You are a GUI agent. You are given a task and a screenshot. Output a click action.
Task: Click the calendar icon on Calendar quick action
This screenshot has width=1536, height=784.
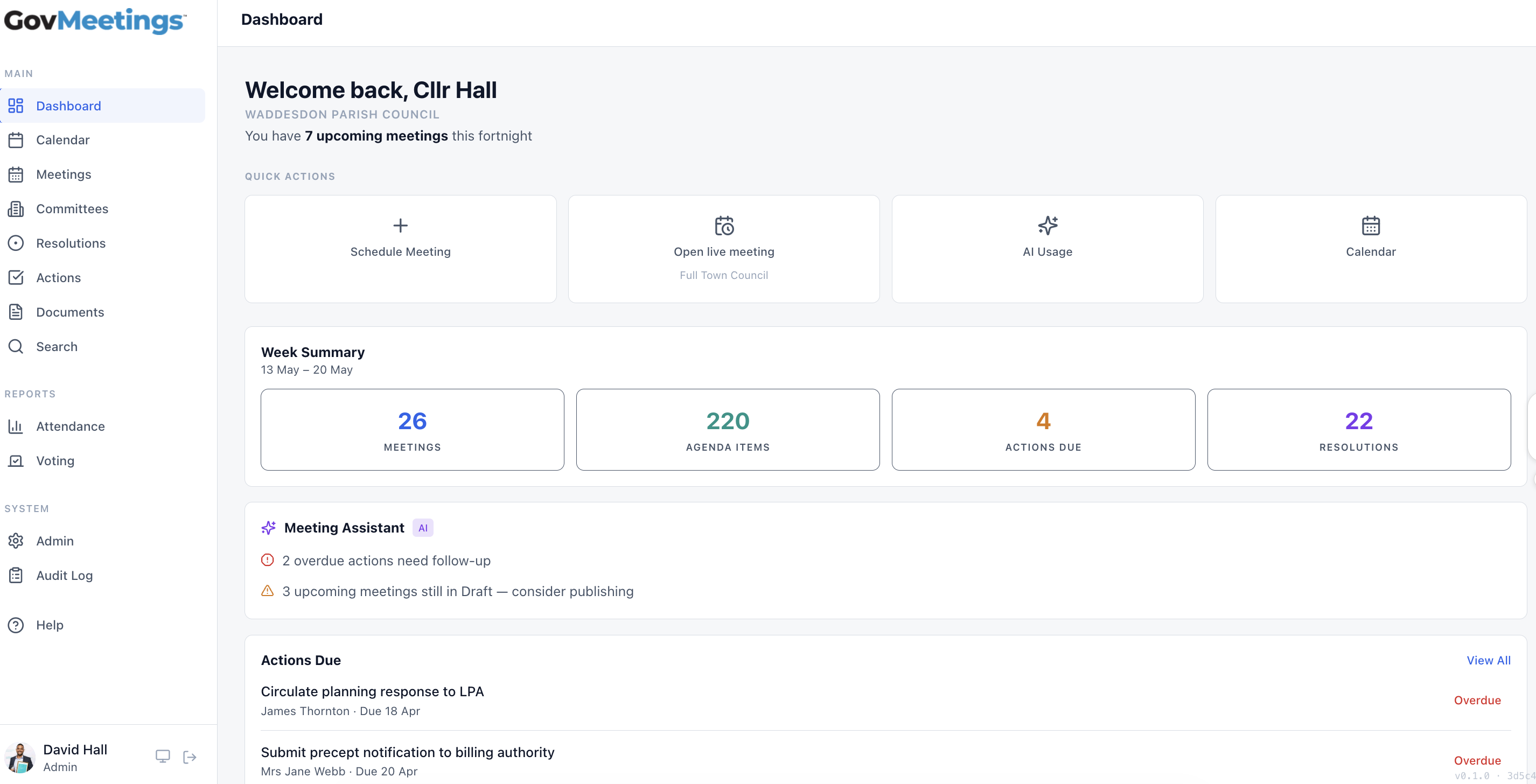tap(1371, 226)
